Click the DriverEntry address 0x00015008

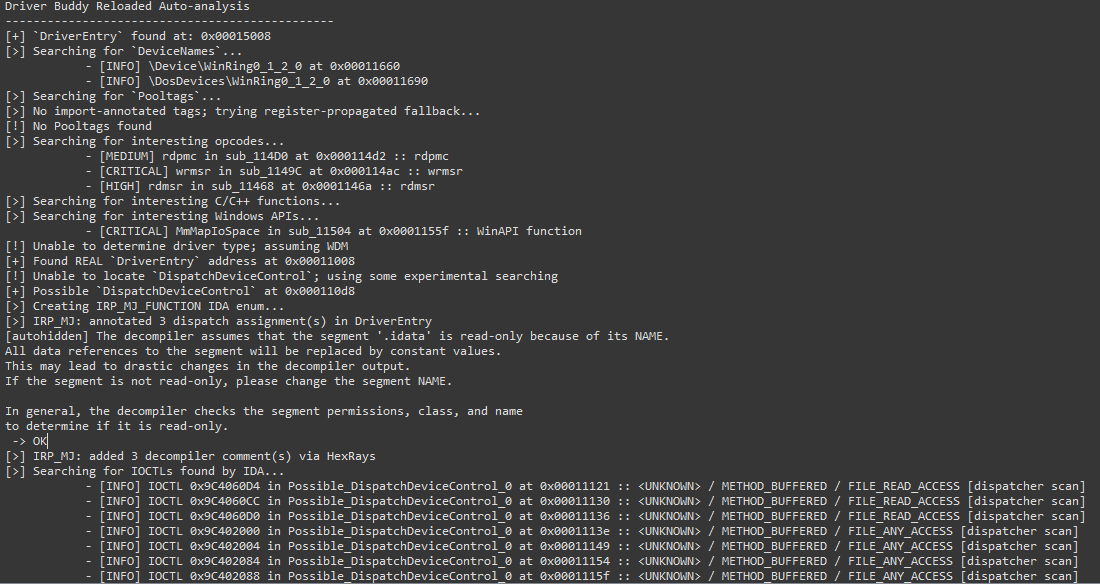pos(235,36)
